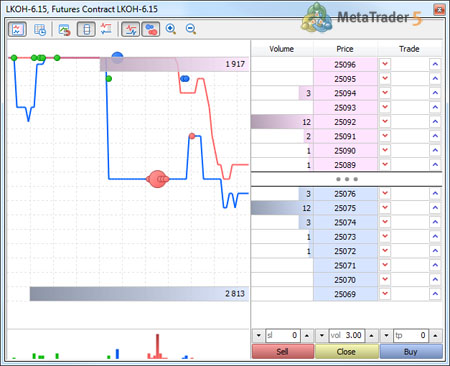Viewport: 450px width, 366px height.
Task: Click the blue Buy button
Action: point(411,352)
